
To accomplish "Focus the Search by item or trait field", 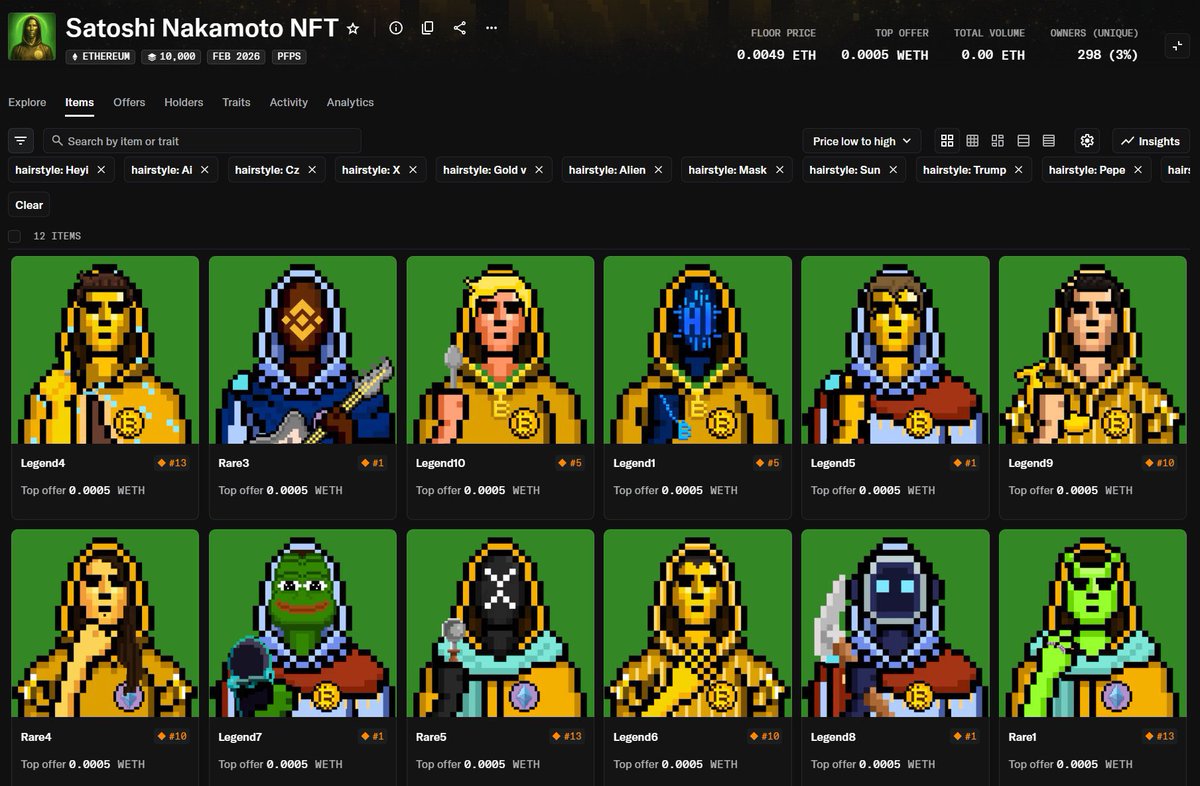I will pyautogui.click(x=202, y=141).
